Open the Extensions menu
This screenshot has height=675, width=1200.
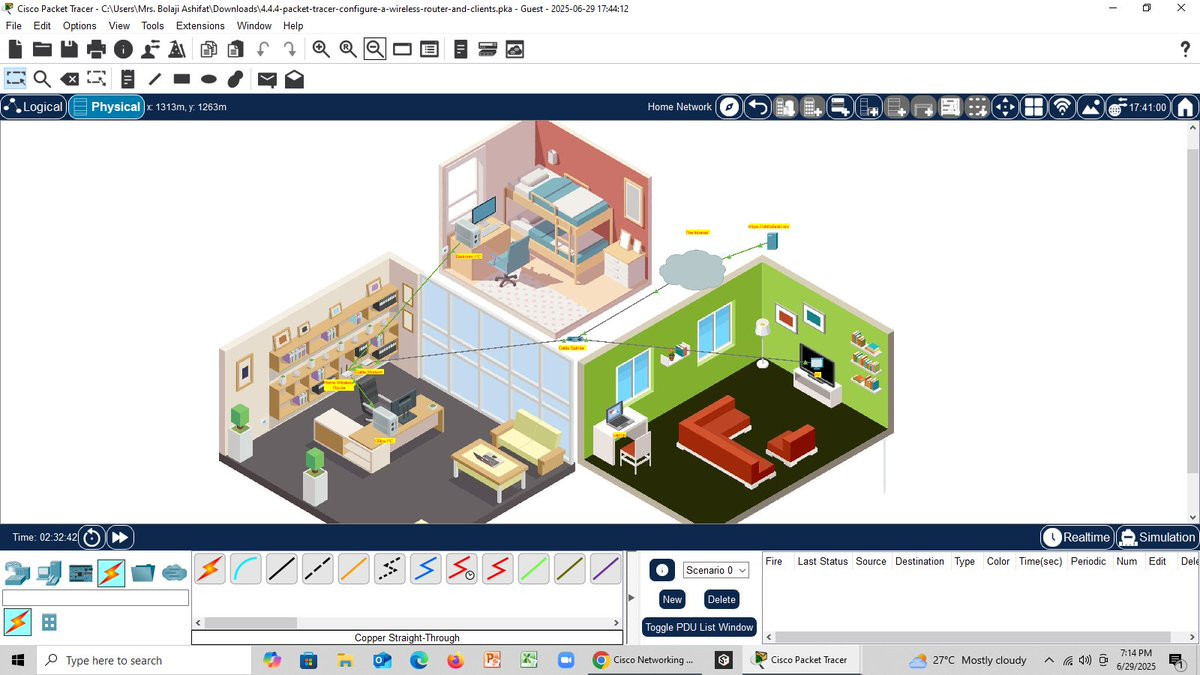200,26
